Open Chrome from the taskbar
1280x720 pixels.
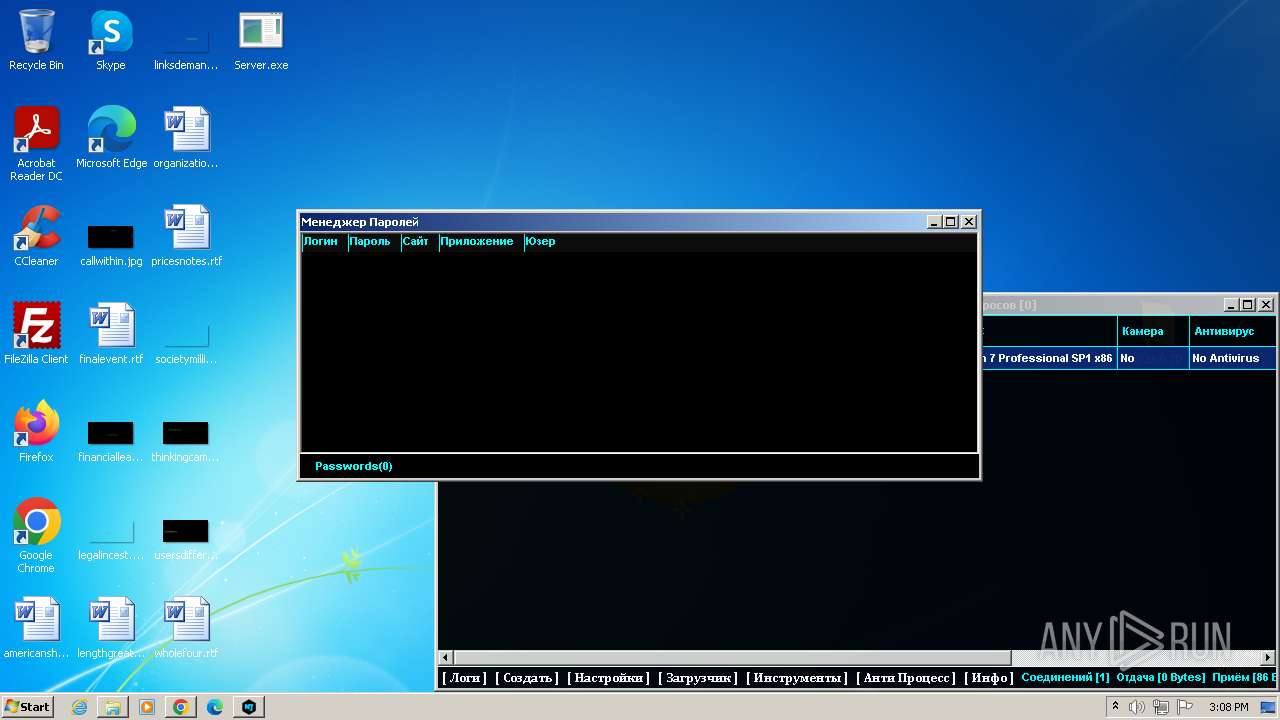coord(181,707)
